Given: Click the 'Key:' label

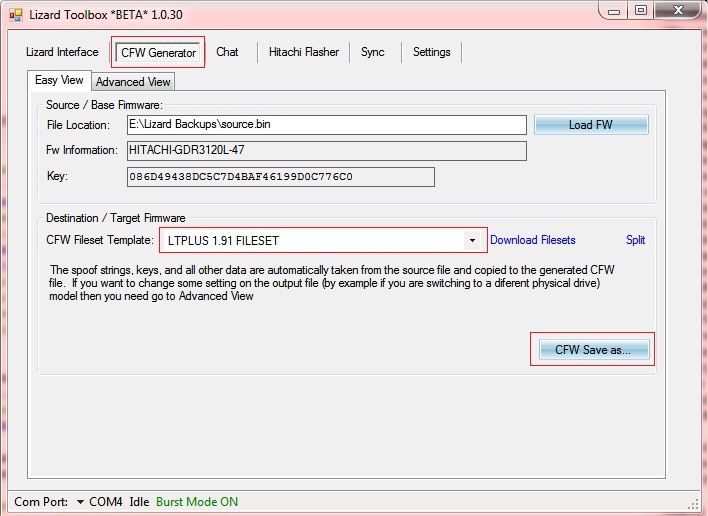Looking at the screenshot, I should coord(57,176).
